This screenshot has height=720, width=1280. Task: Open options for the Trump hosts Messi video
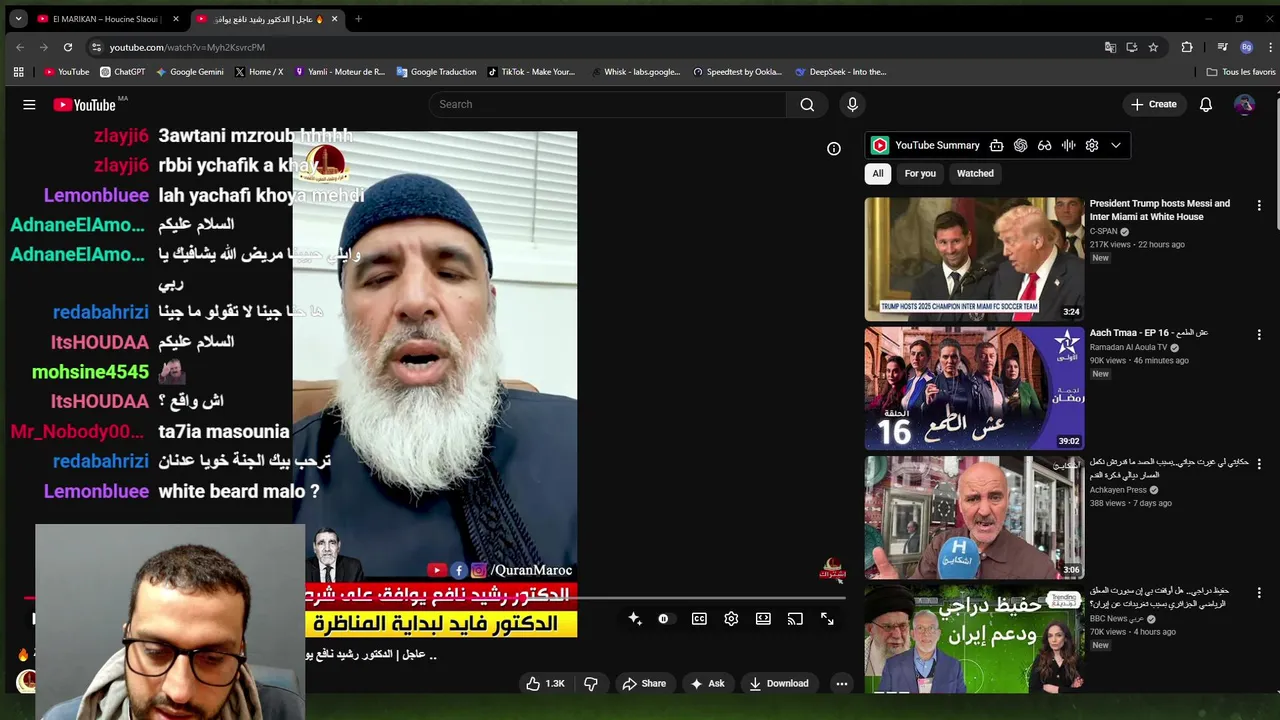point(1259,205)
